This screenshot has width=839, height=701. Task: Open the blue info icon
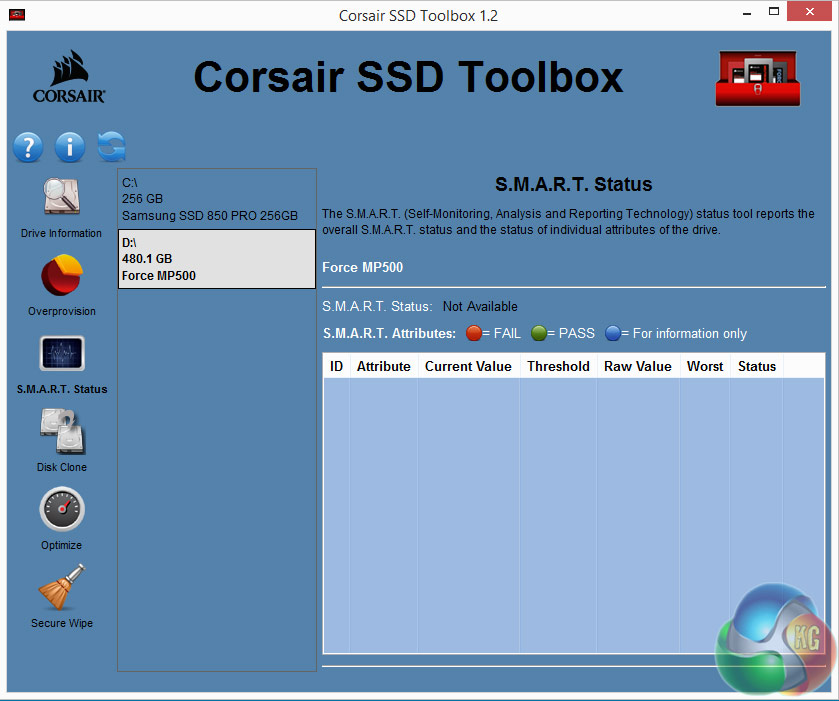click(70, 147)
